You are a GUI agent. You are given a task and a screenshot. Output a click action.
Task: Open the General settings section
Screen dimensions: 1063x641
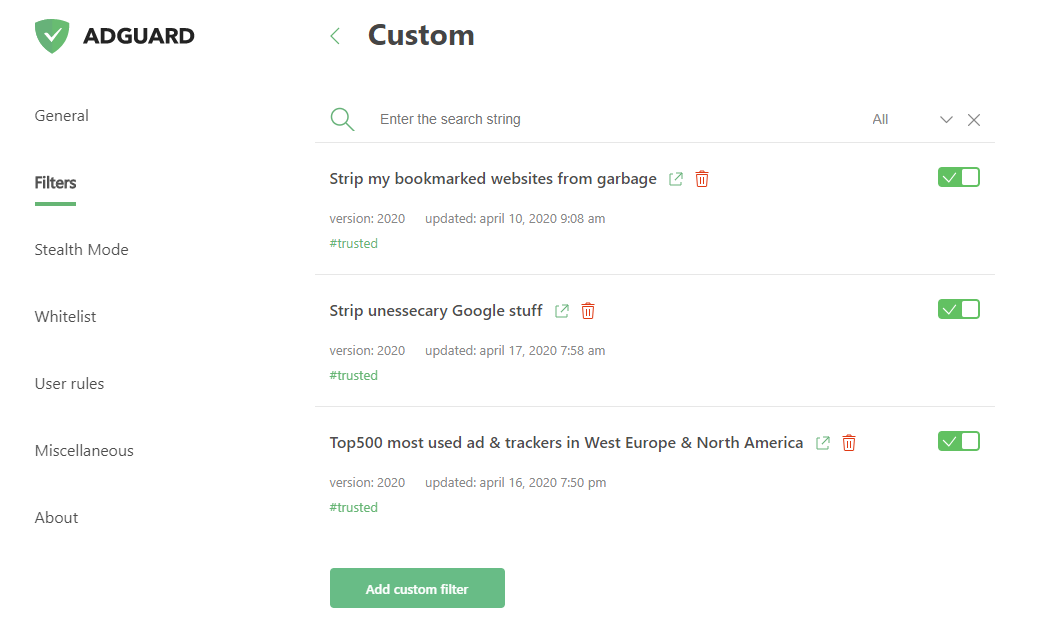coord(62,116)
